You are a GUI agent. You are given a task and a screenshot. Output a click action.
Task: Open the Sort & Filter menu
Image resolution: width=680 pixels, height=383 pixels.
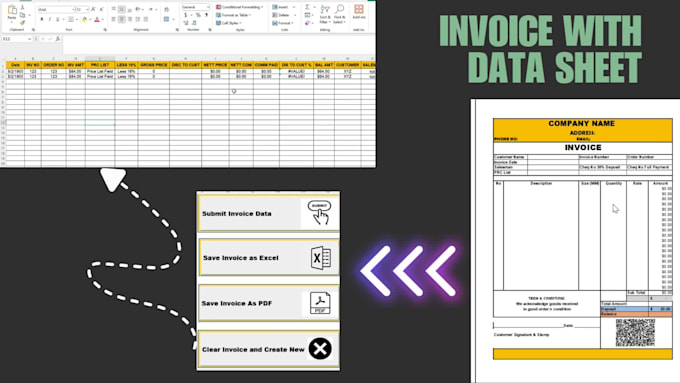point(325,14)
